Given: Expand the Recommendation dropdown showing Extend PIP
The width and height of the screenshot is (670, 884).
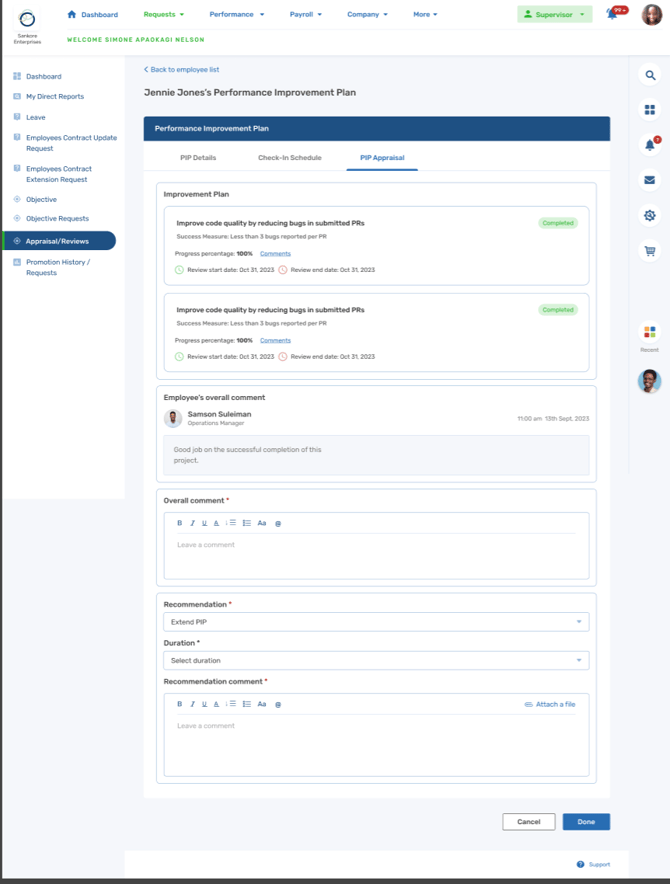Looking at the screenshot, I should (376, 622).
